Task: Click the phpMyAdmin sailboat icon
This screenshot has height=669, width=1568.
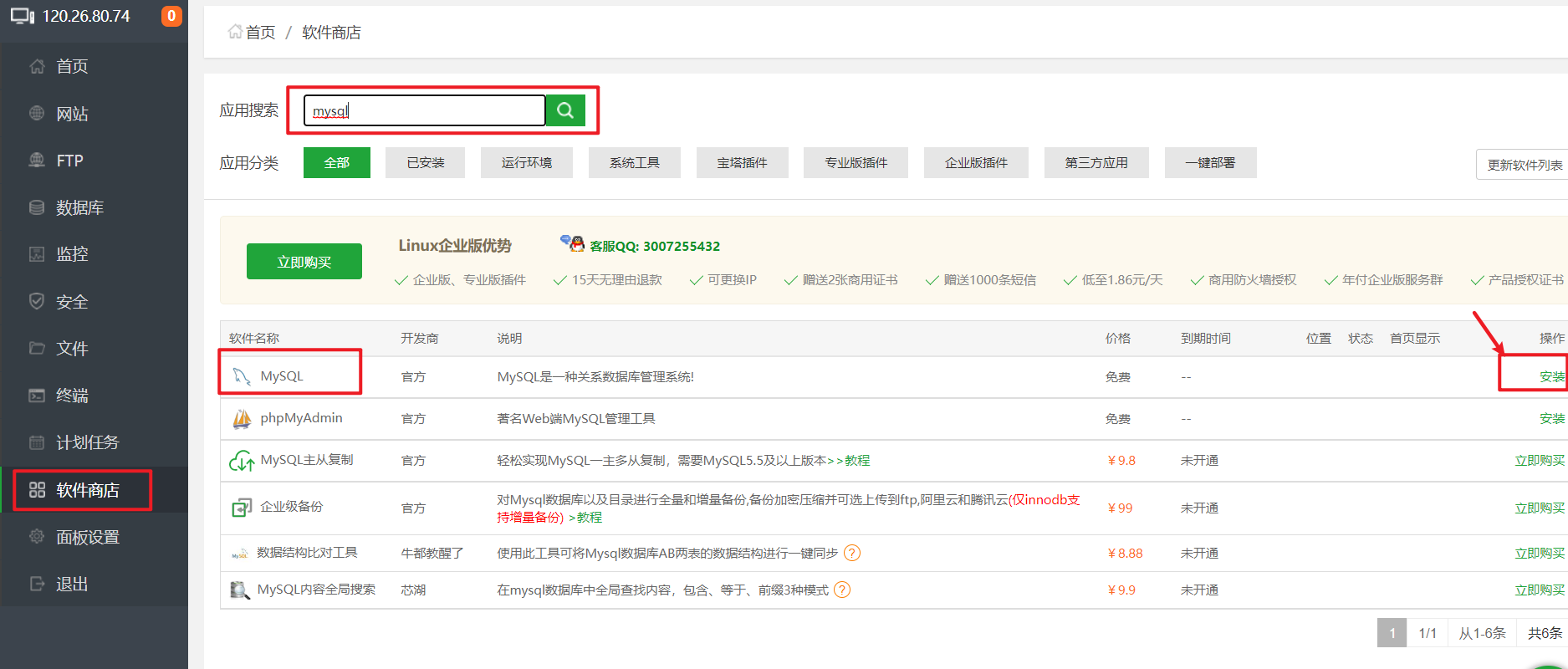Action: pyautogui.click(x=242, y=418)
